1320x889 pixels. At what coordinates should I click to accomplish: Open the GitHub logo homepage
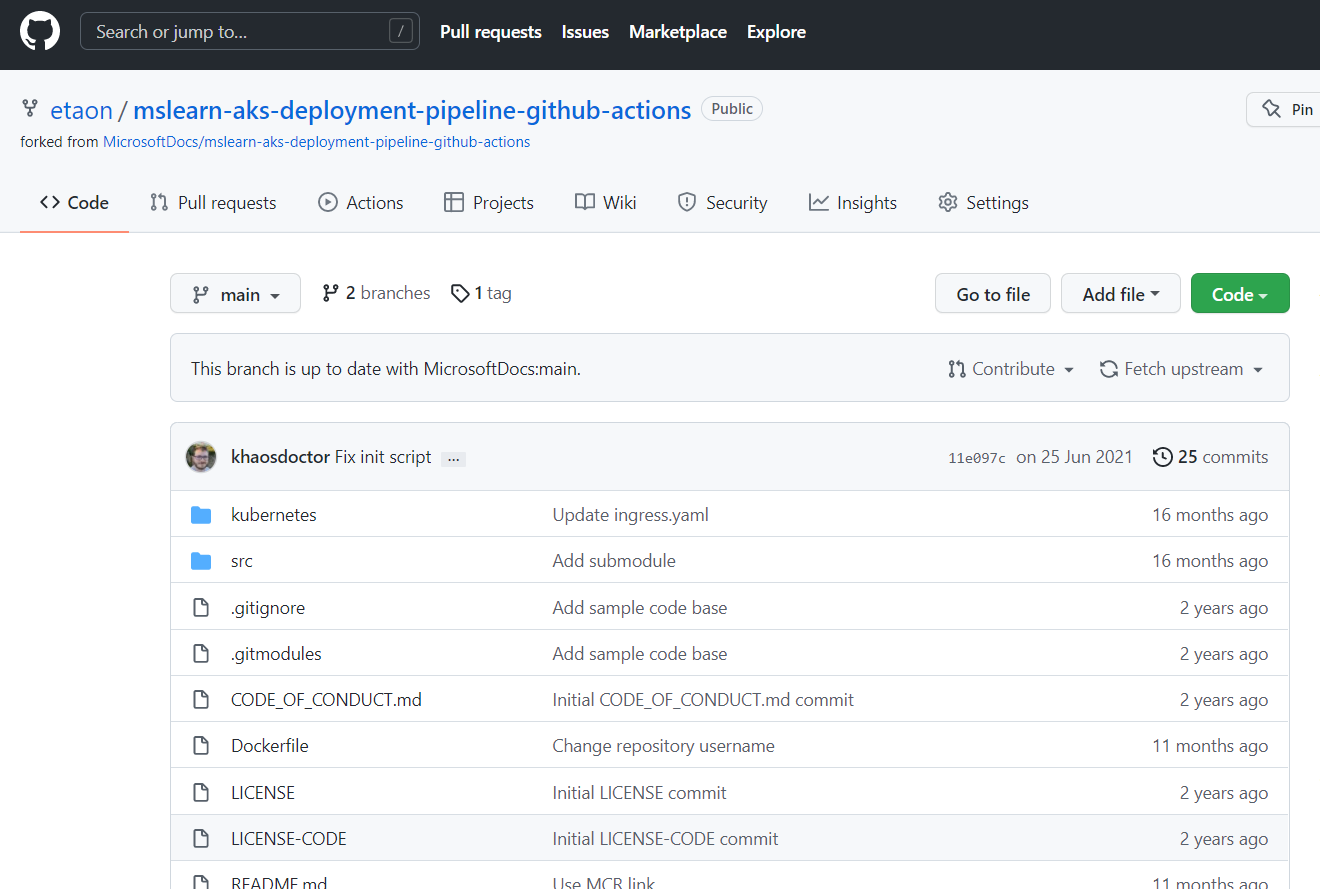pos(40,32)
